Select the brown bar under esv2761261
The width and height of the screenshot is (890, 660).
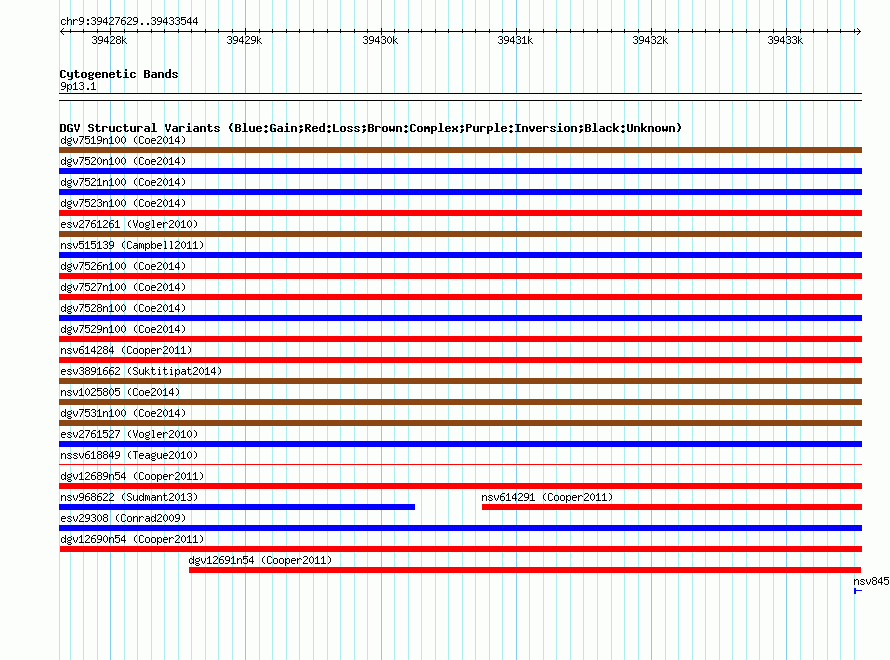click(x=460, y=234)
